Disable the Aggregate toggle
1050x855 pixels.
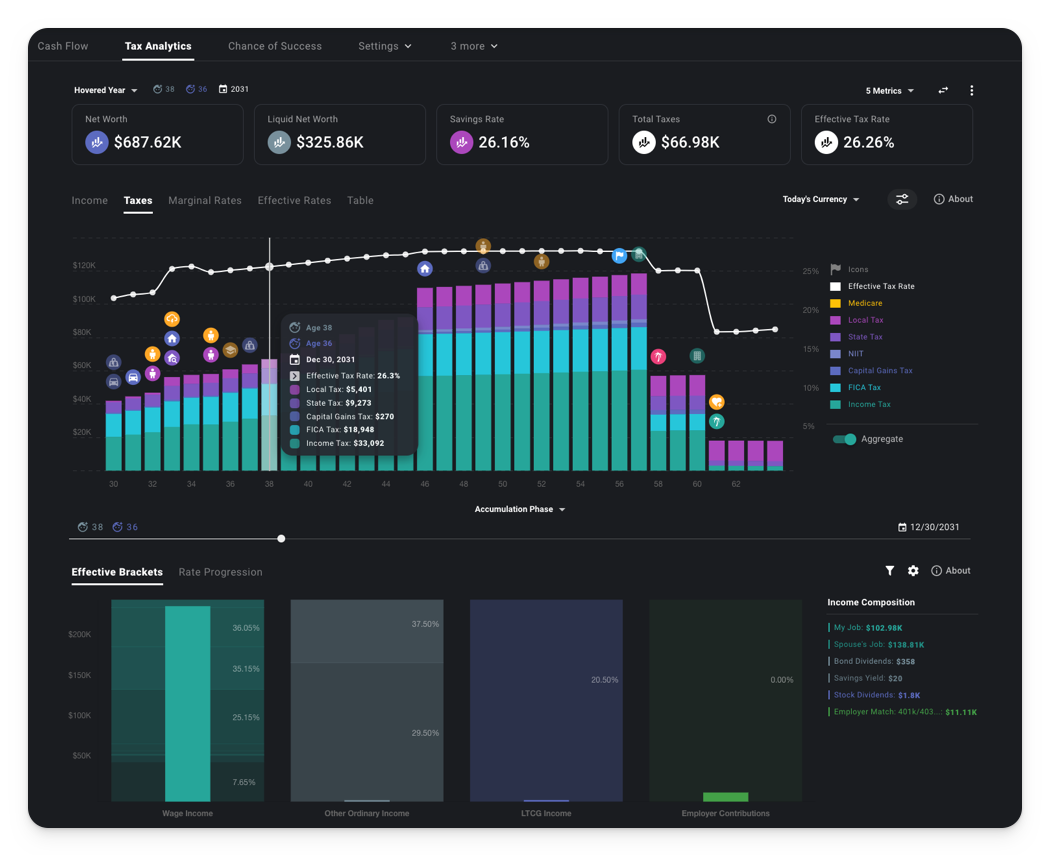(x=843, y=439)
